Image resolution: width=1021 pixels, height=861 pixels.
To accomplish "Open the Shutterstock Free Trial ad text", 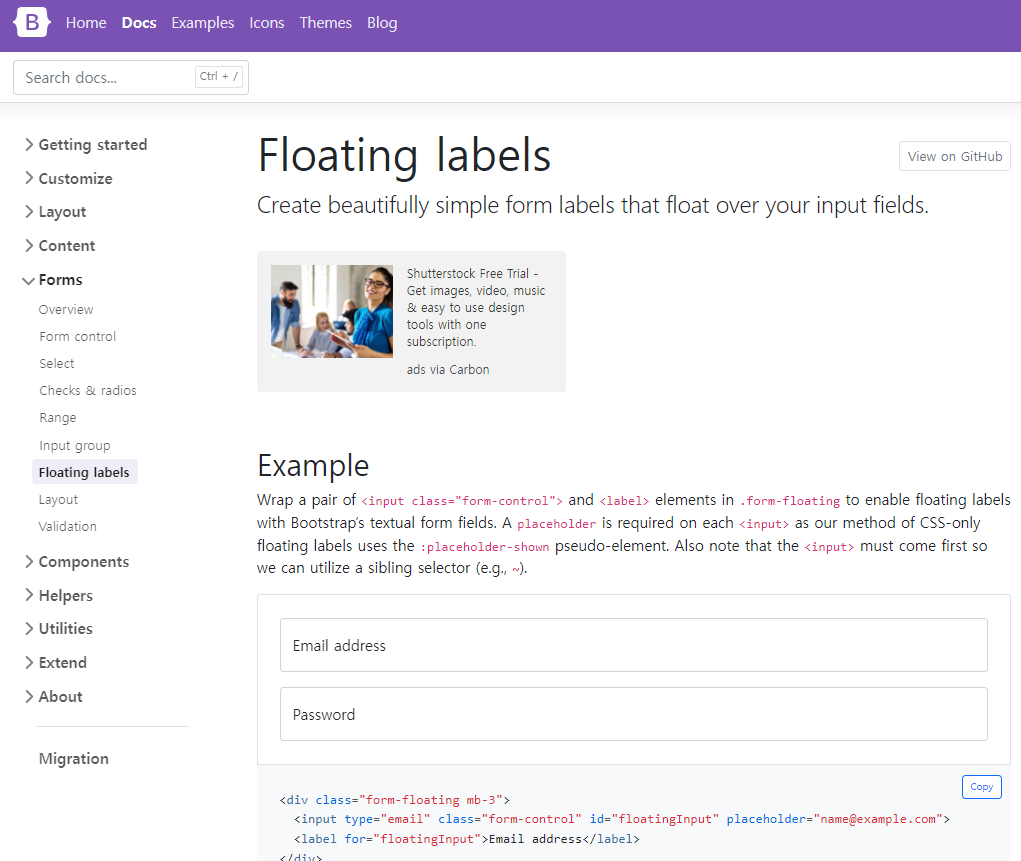I will (476, 307).
